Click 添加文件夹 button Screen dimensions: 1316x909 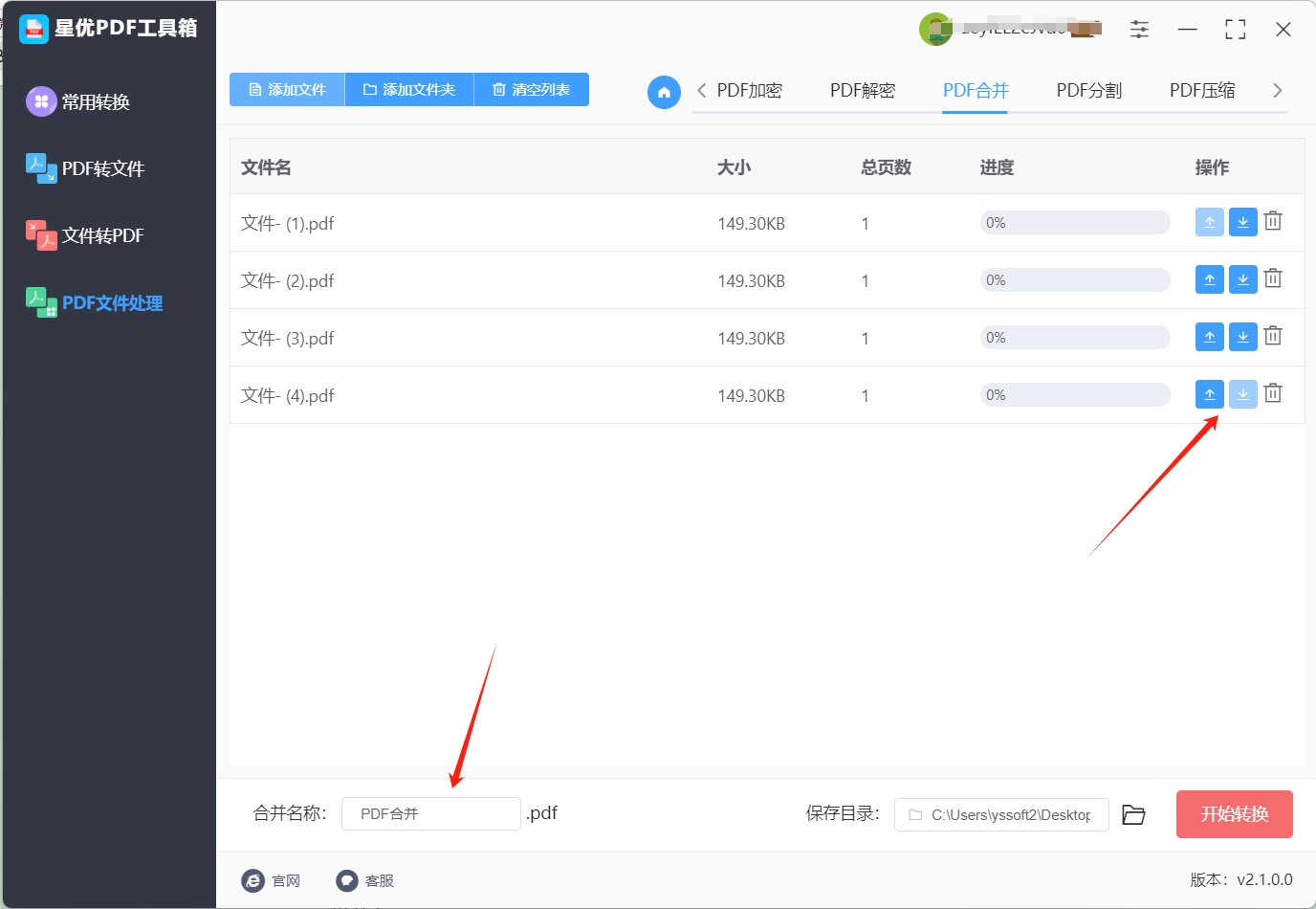(409, 89)
